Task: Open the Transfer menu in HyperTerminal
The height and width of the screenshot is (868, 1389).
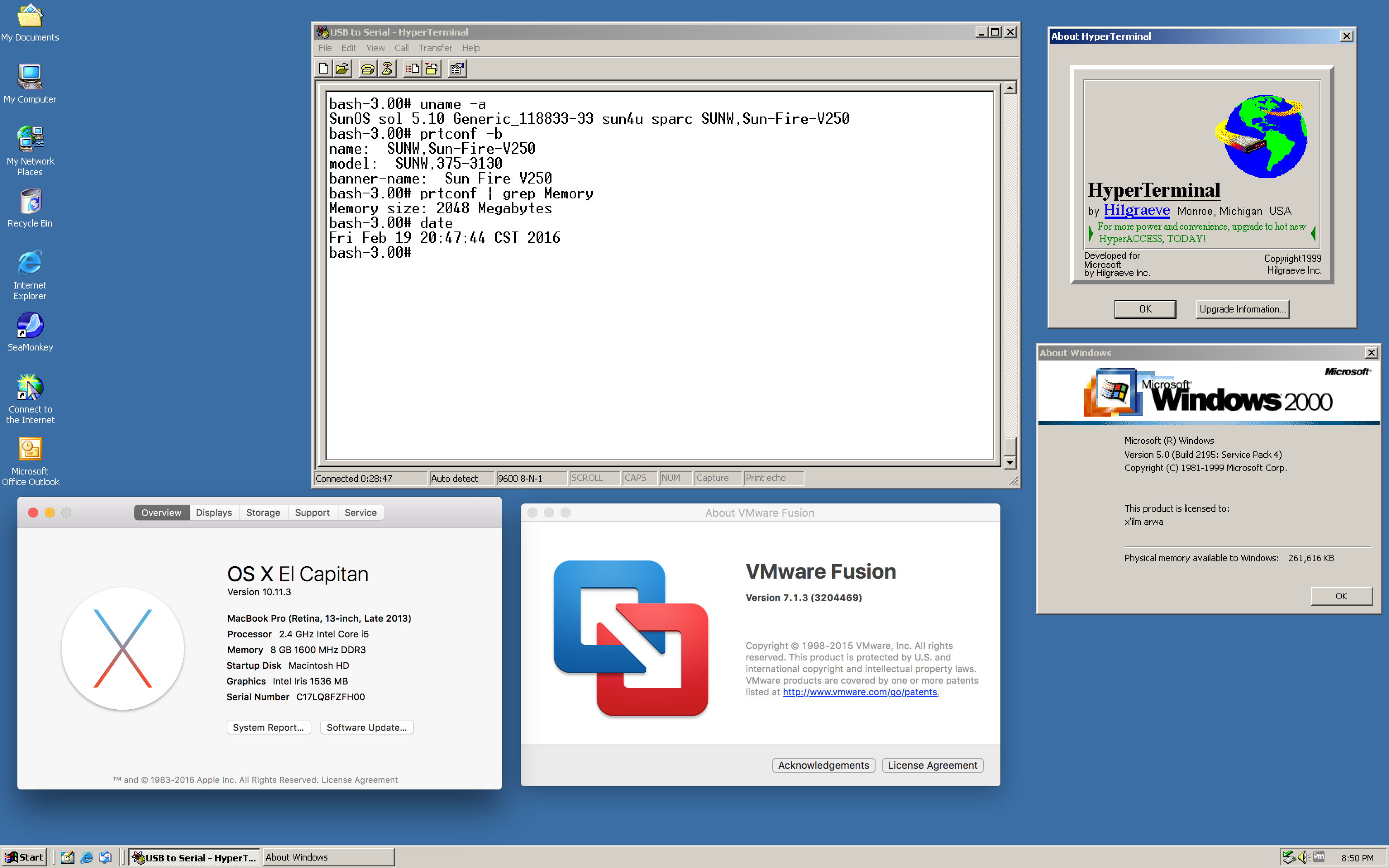Action: (x=435, y=48)
